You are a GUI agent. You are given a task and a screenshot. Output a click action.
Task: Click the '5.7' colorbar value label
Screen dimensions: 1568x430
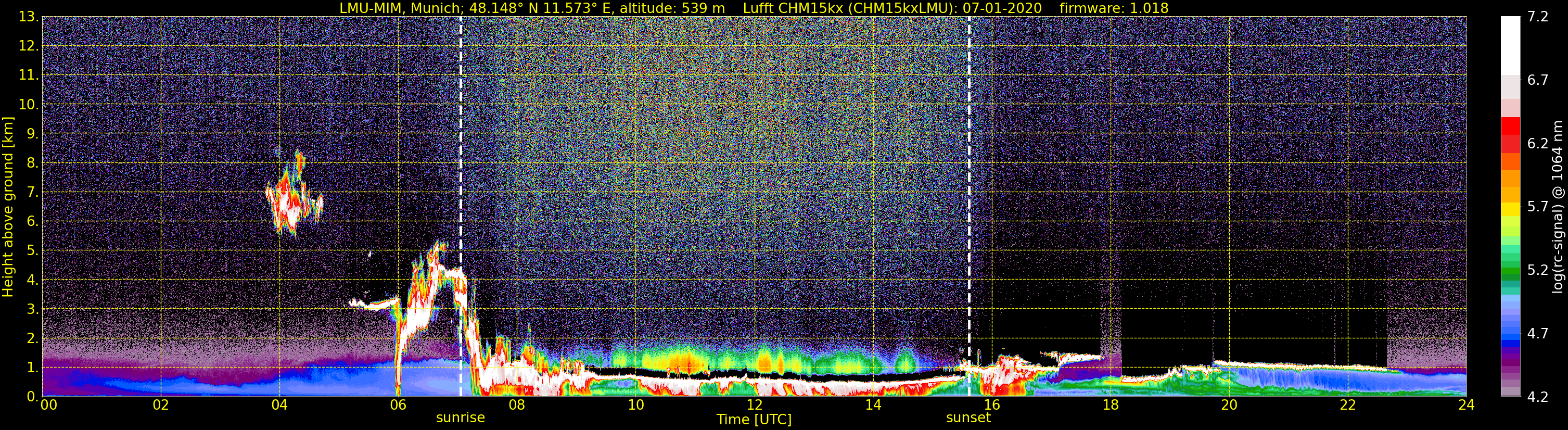coord(1538,207)
